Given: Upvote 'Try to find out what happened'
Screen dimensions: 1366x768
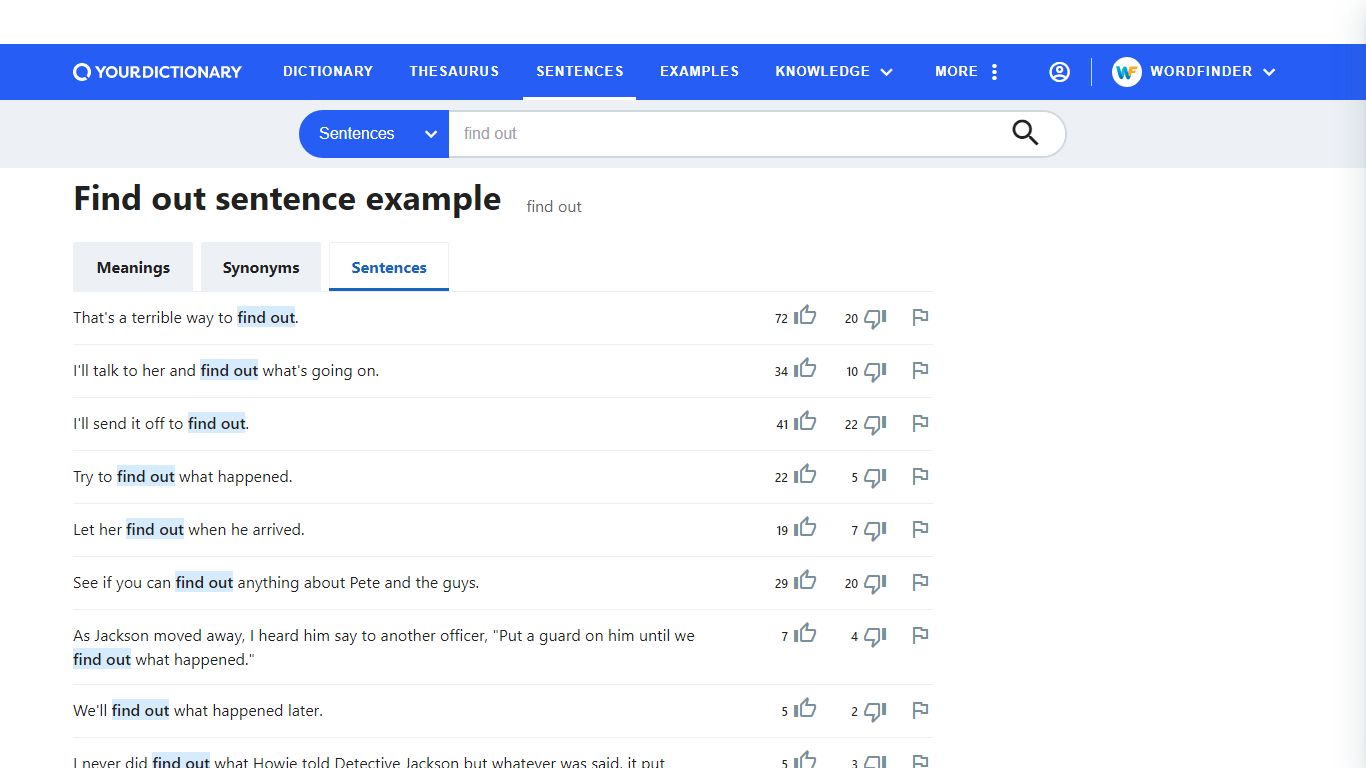Looking at the screenshot, I should [x=805, y=476].
